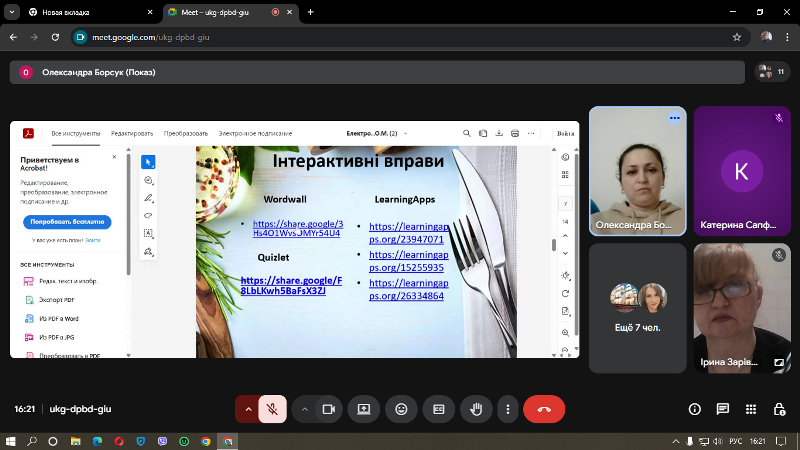Raise your hand
This screenshot has height=450, width=800.
coord(476,409)
